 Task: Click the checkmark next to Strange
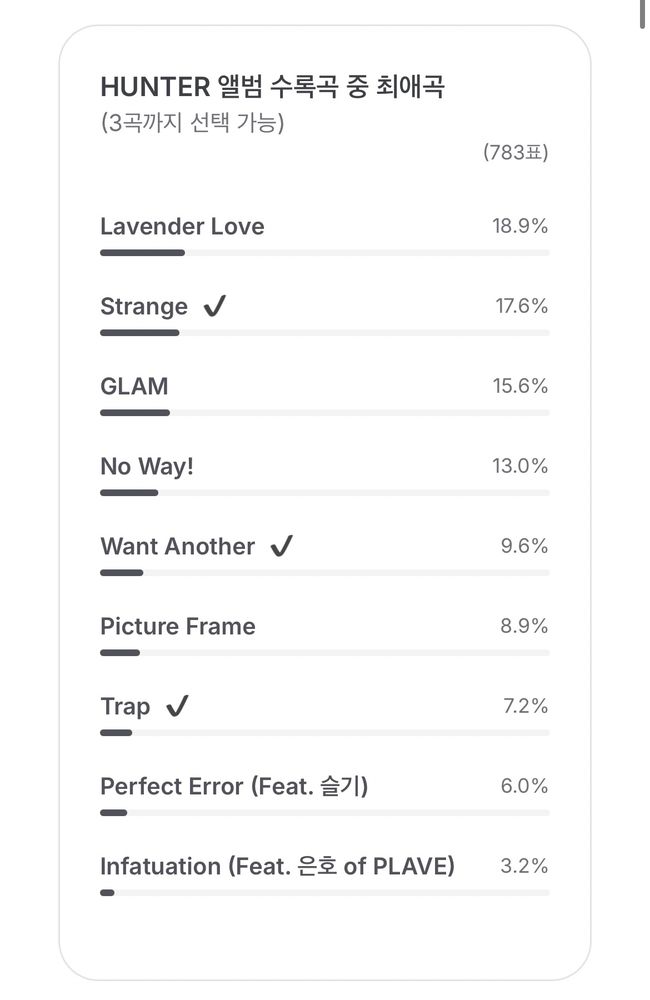tap(215, 306)
